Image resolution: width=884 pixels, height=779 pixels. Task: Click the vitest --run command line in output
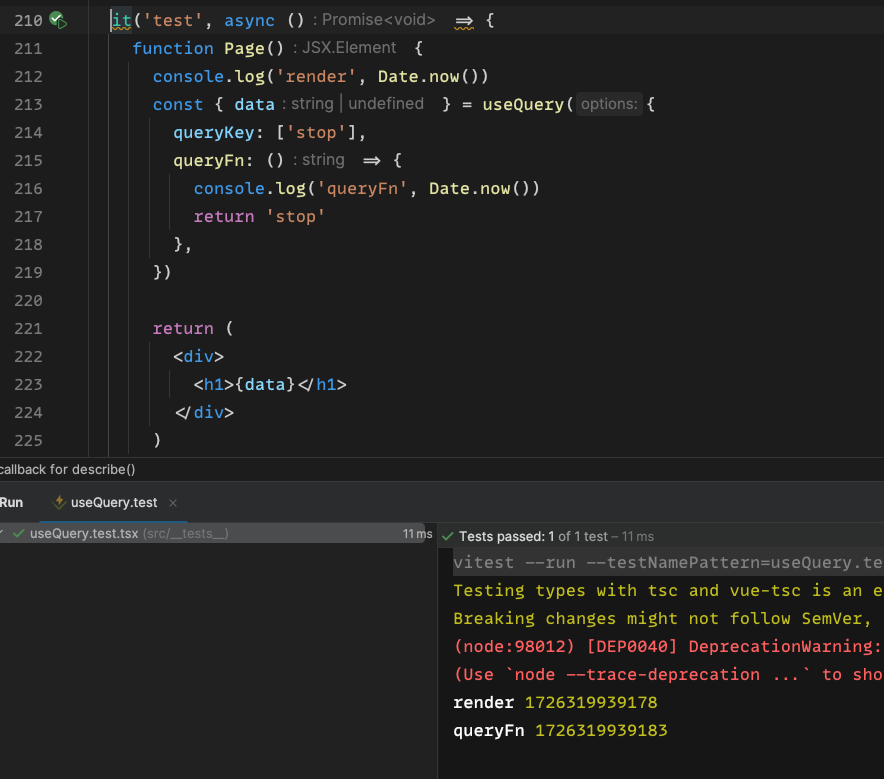pyautogui.click(x=668, y=563)
